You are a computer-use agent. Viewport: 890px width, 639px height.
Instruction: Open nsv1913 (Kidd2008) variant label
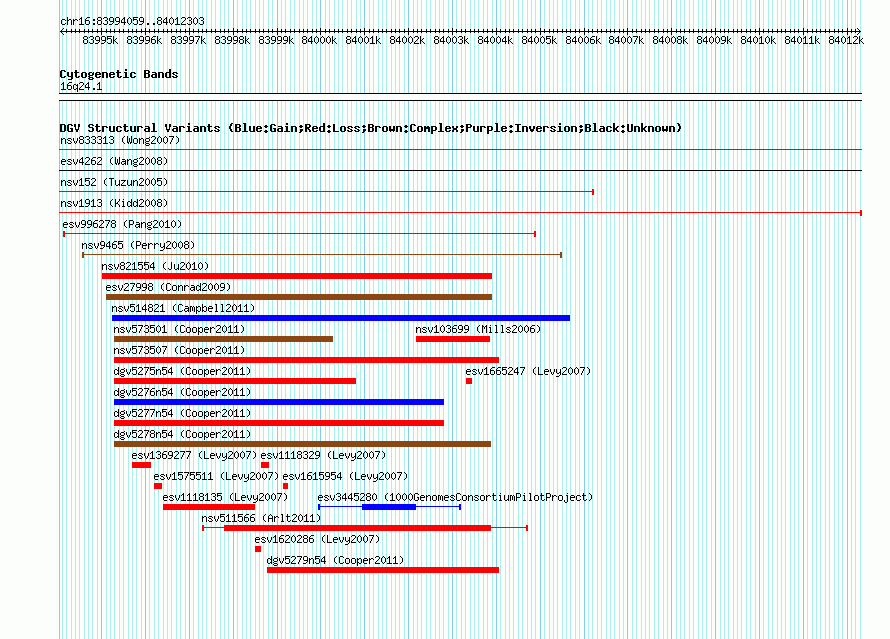point(114,203)
